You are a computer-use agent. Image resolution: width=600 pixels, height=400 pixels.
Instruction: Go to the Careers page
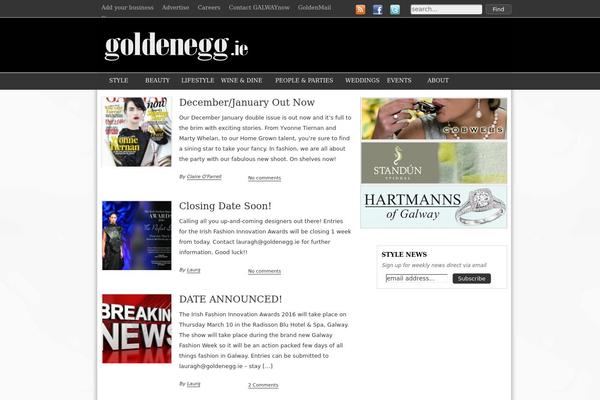click(209, 7)
